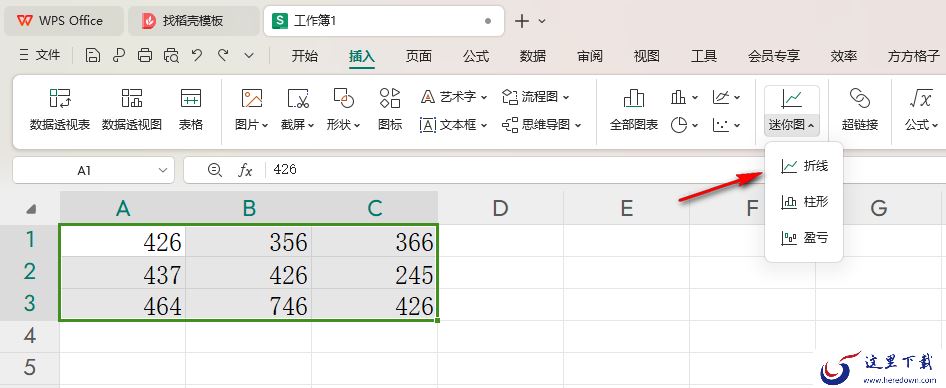Open the new tab dropdown arrow
This screenshot has height=388, width=946.
pos(542,21)
